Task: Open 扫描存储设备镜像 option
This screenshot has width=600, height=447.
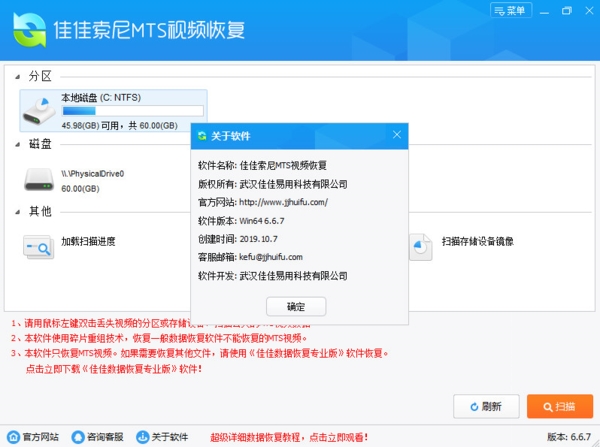Action: coord(478,241)
